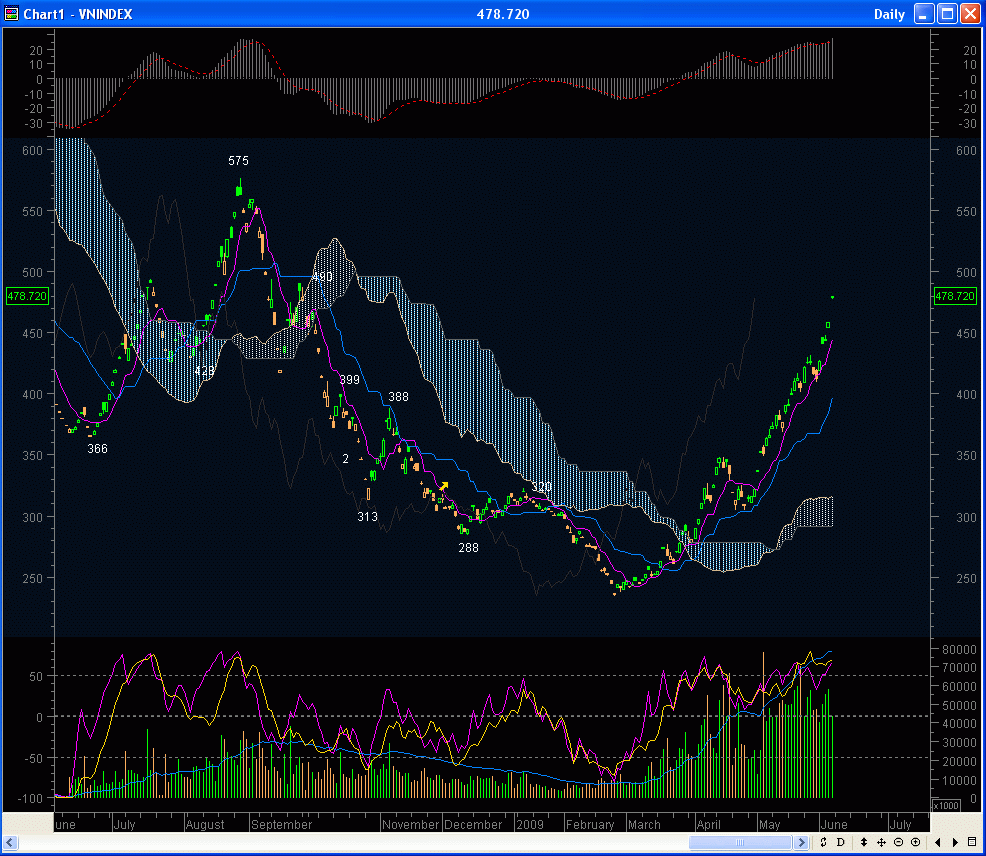Click scrollbar left arrow button
Viewport: 986px width, 856px height.
click(x=10, y=843)
